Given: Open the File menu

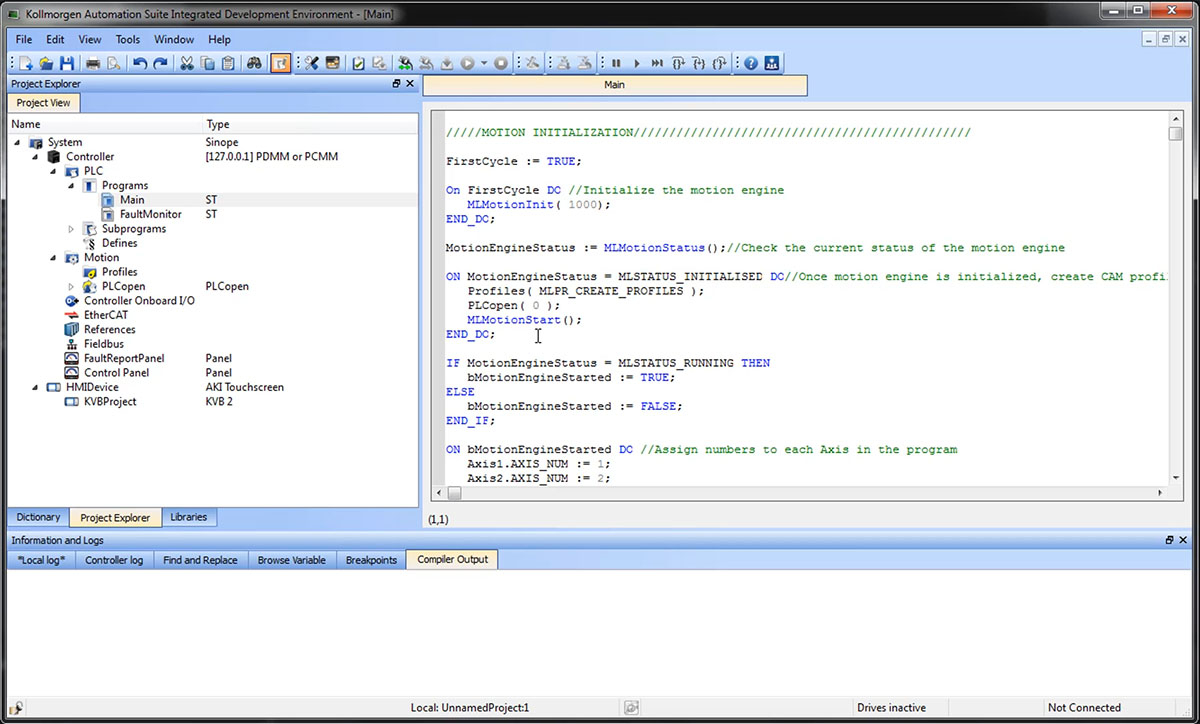Looking at the screenshot, I should pos(24,40).
